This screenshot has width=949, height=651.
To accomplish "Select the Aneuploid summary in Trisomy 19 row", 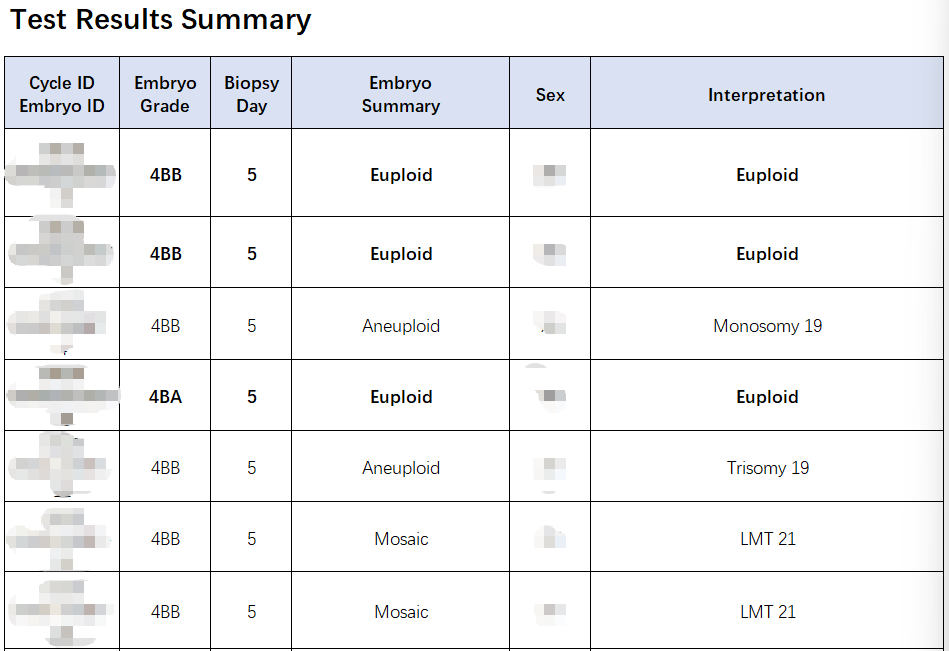I will [400, 468].
